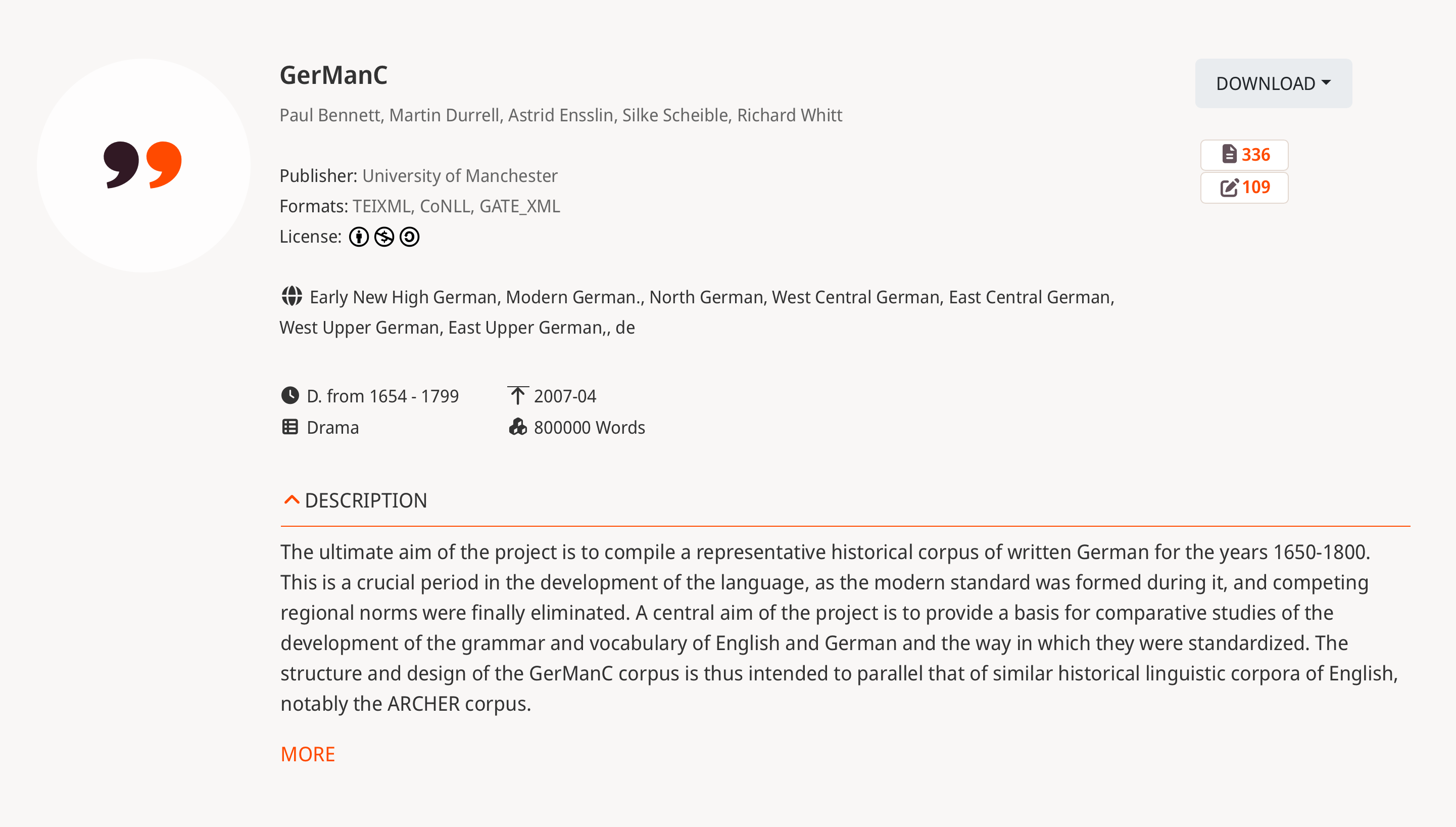
Task: Collapse the DESCRIPTION section chevron
Action: point(292,500)
